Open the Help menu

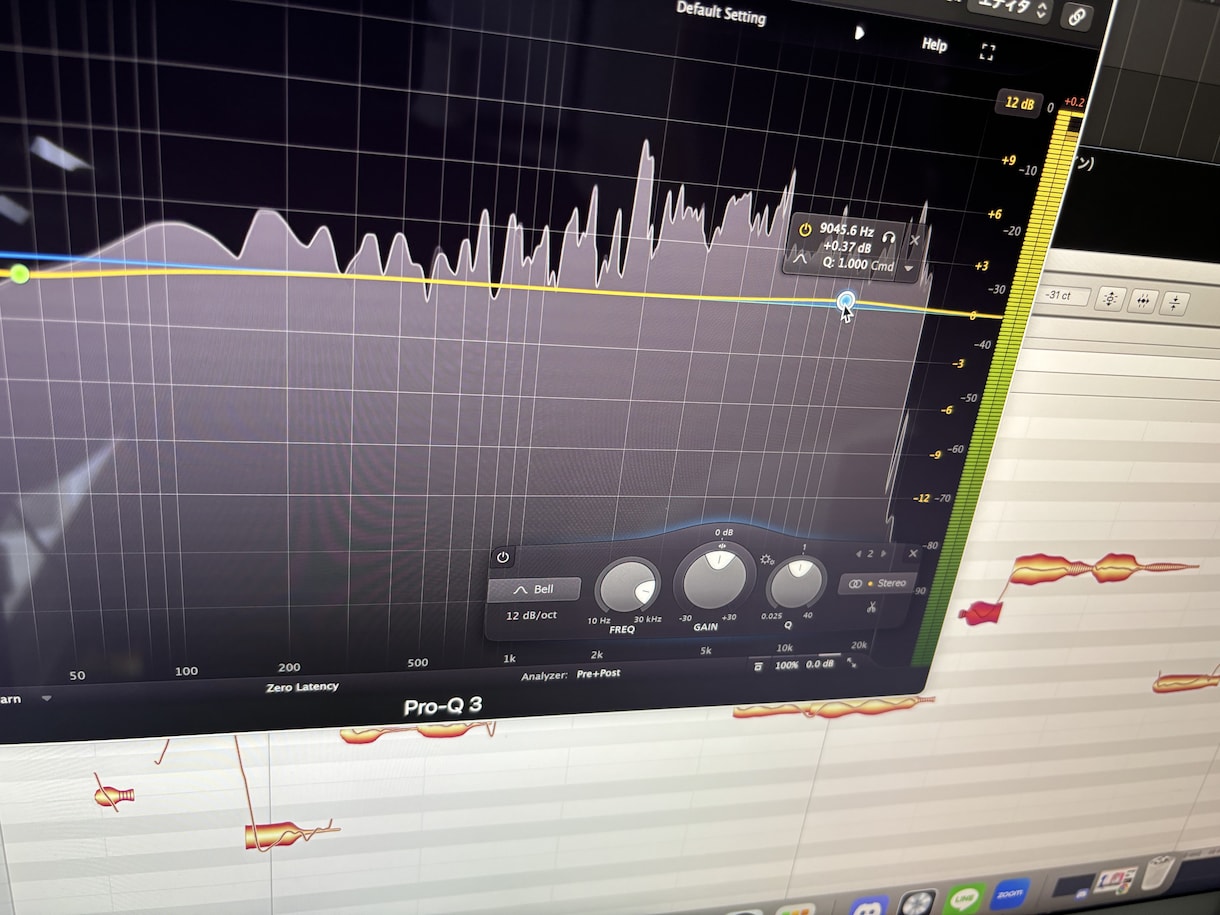click(934, 45)
